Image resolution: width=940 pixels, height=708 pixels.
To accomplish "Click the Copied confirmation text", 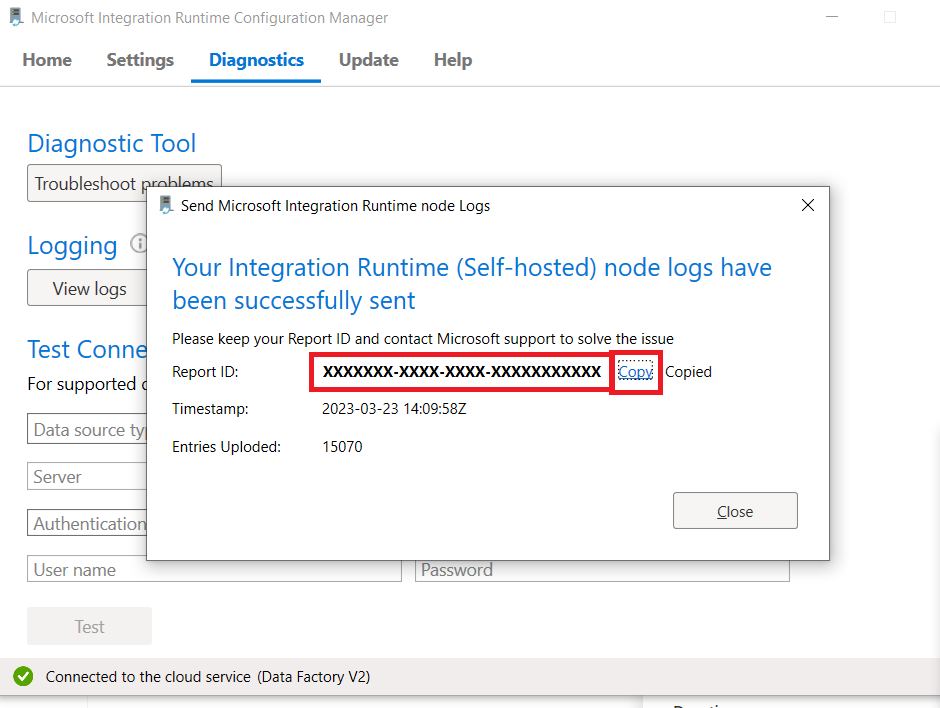I will [x=688, y=372].
